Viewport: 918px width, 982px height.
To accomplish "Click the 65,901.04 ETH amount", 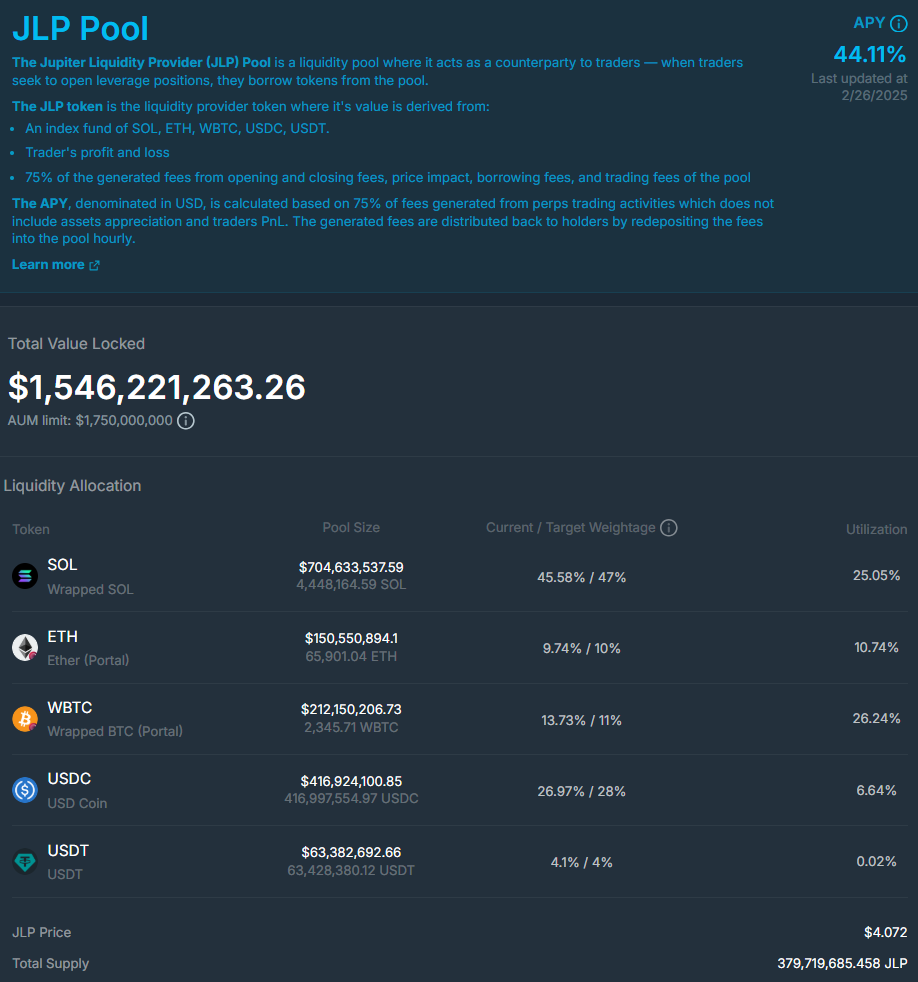I will [351, 657].
